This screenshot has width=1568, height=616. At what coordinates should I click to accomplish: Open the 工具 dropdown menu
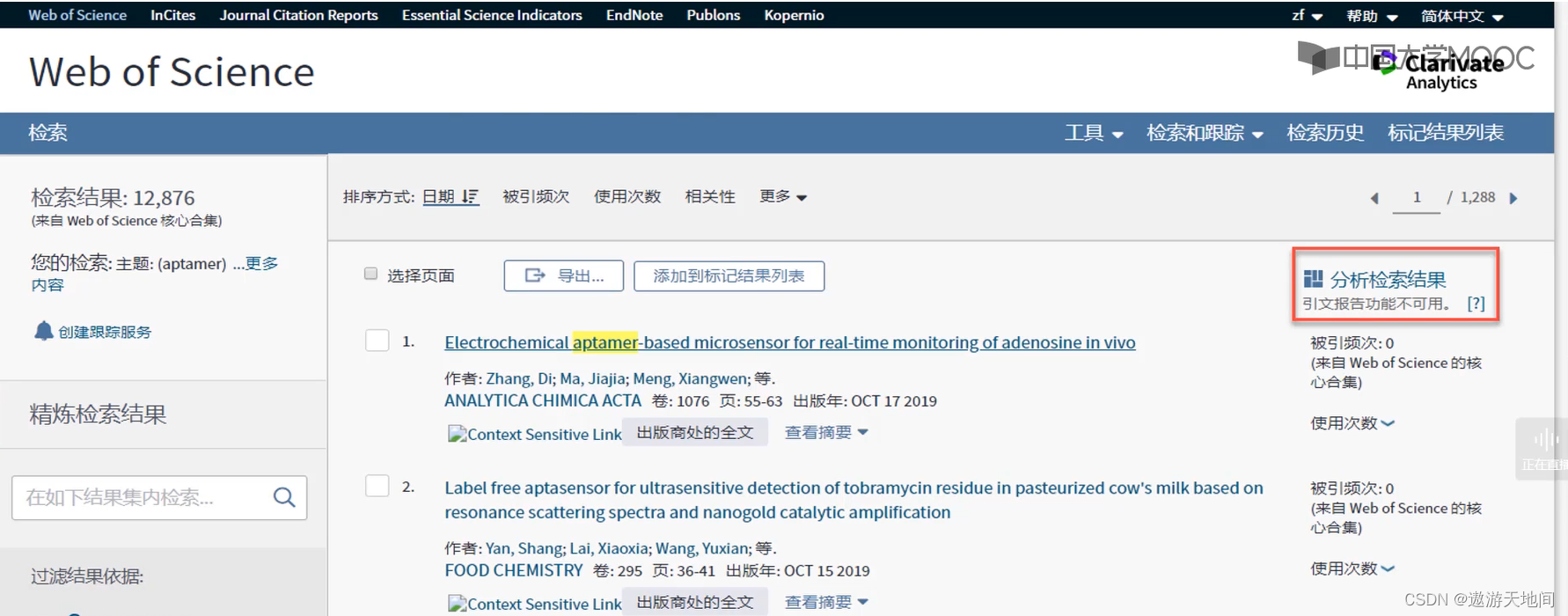point(1094,133)
